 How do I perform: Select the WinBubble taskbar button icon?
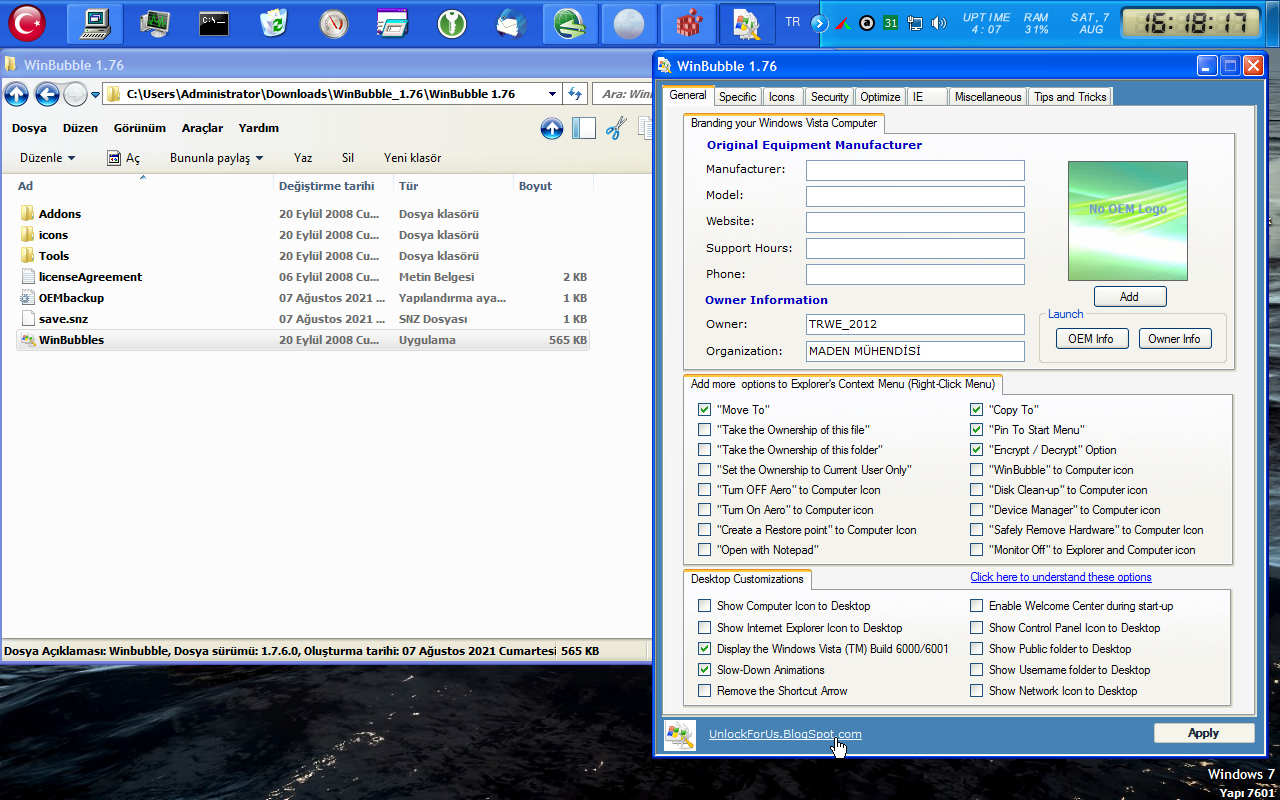746,23
